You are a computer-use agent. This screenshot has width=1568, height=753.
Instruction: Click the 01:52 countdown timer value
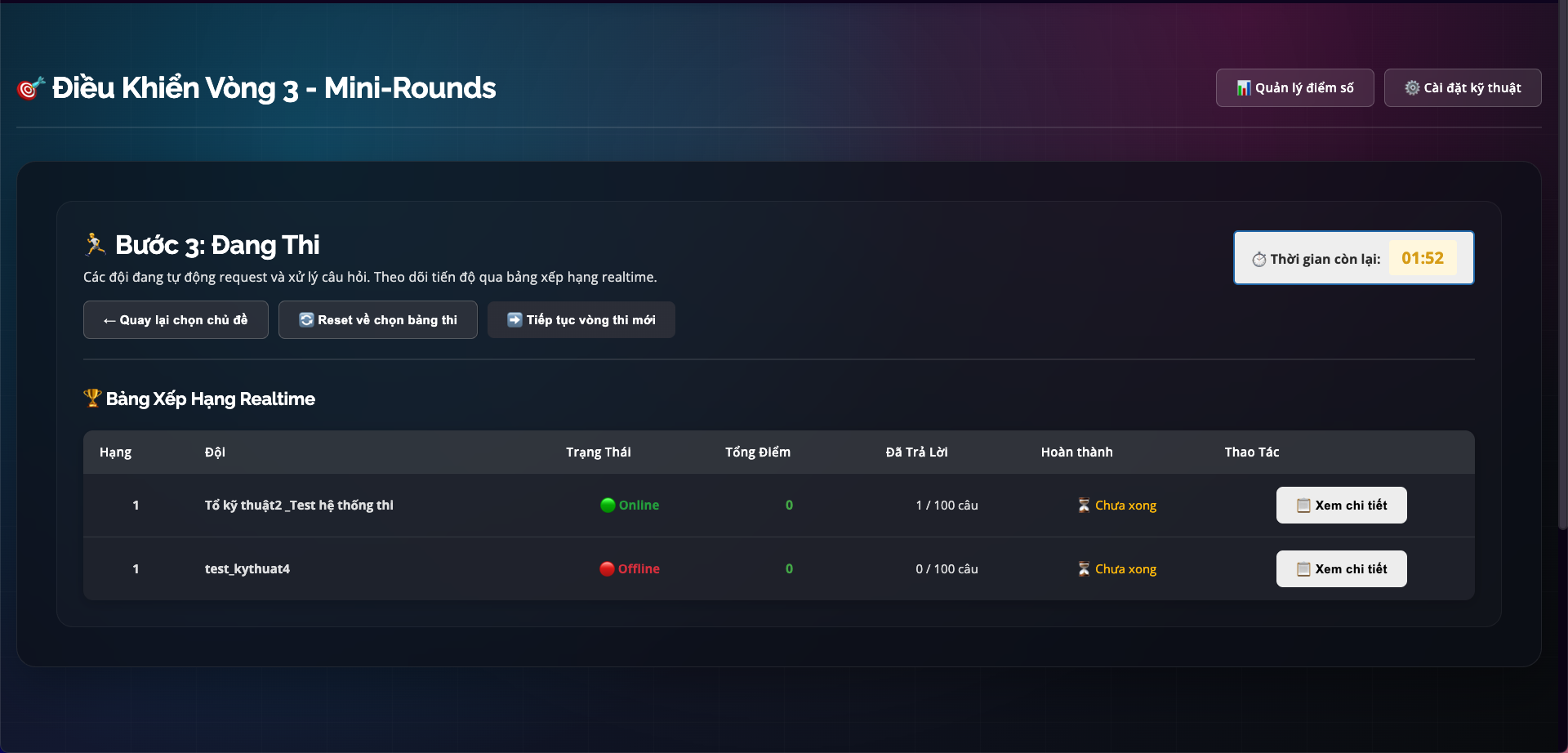coord(1423,257)
